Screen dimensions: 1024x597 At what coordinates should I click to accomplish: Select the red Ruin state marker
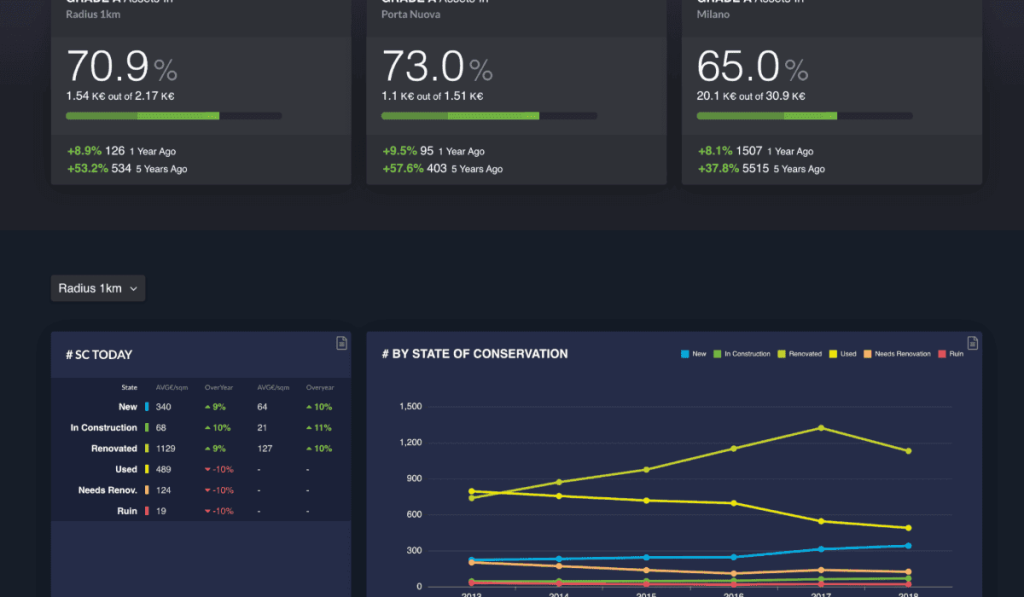coord(146,511)
